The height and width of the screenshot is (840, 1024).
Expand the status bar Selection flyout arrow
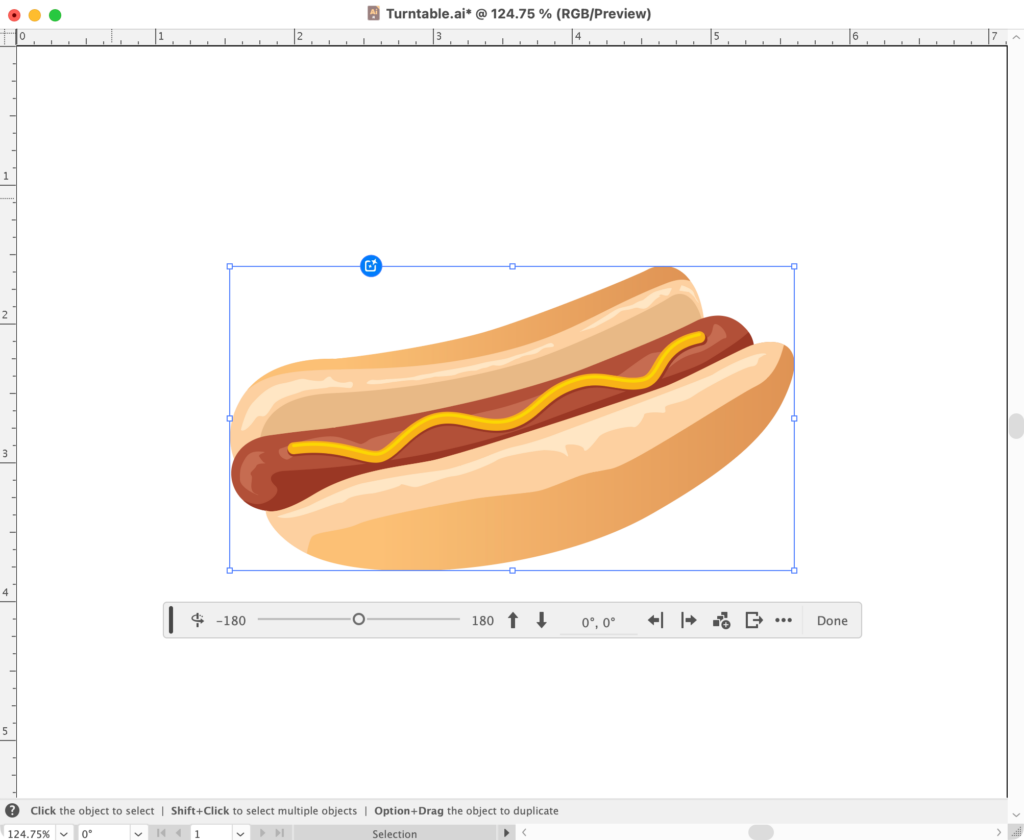pyautogui.click(x=506, y=833)
